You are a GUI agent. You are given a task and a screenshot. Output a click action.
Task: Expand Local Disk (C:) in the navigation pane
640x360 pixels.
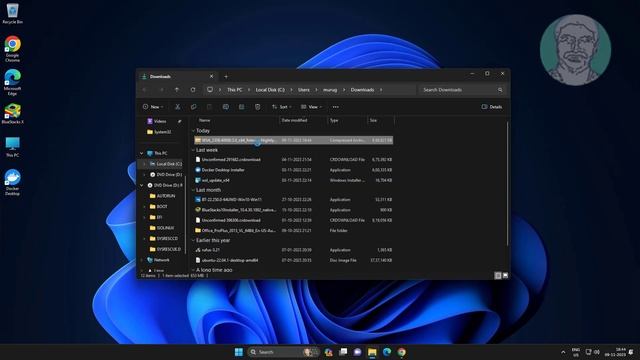(144, 164)
